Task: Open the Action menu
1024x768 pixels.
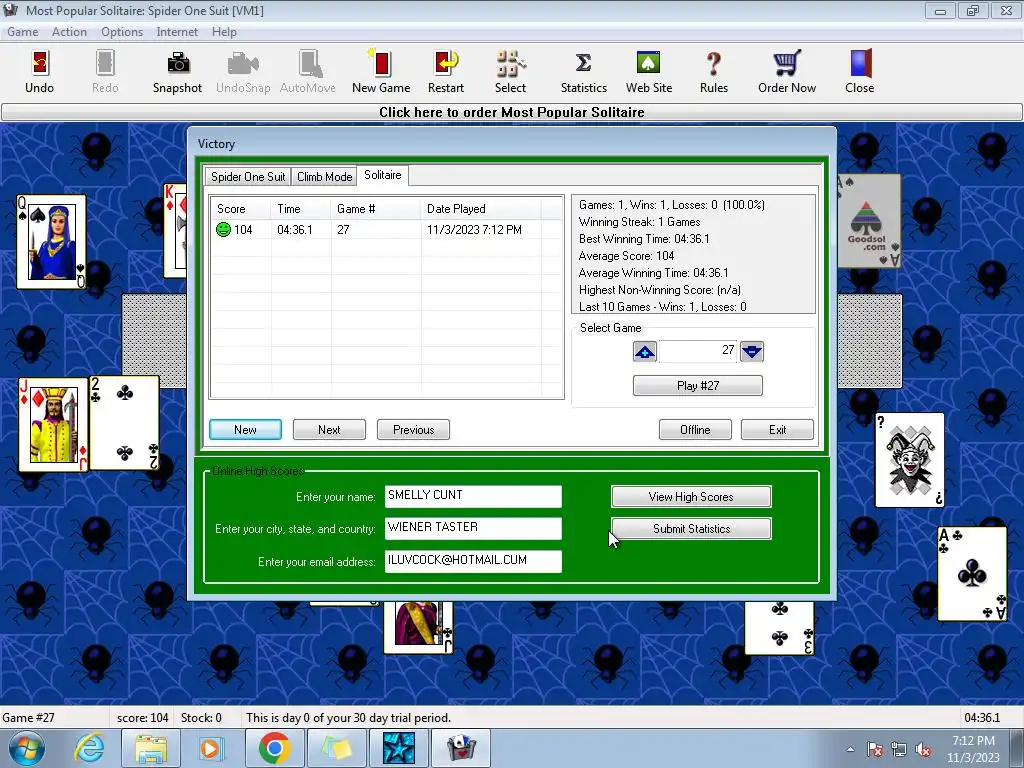Action: [x=69, y=32]
